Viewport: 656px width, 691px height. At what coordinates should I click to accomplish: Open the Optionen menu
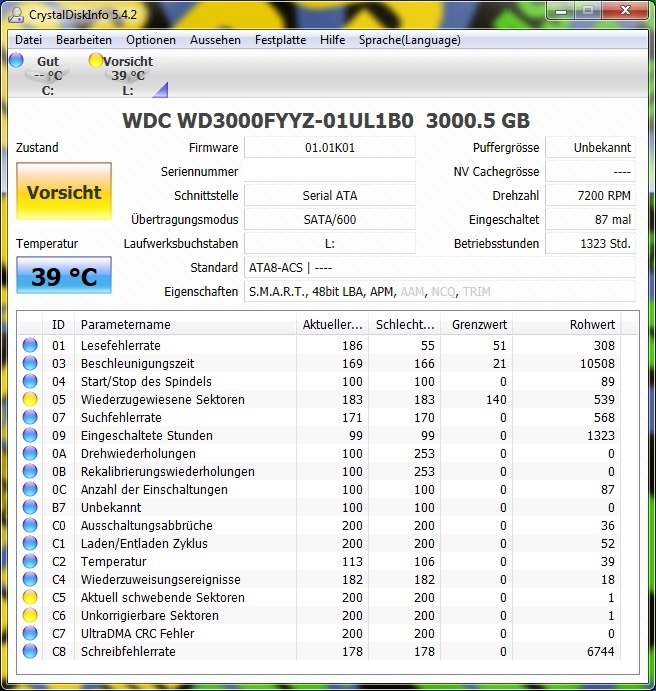click(x=151, y=40)
